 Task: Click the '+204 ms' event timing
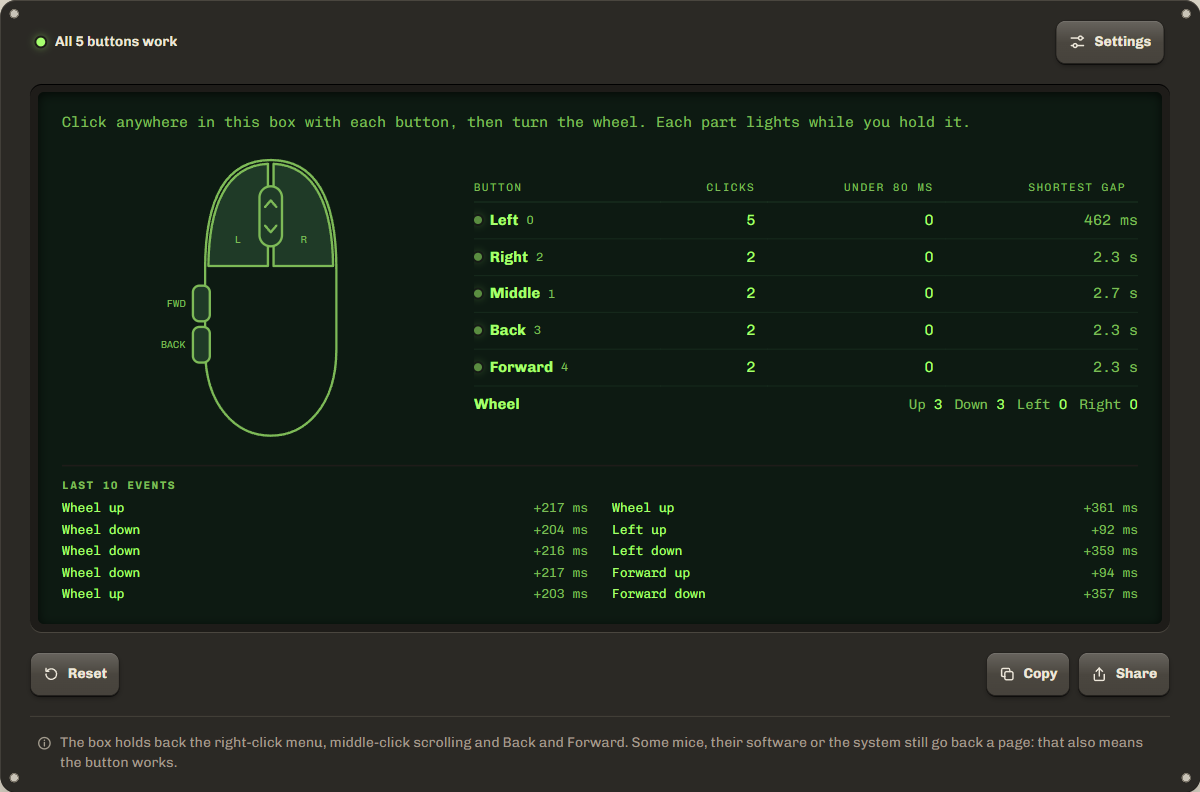point(560,530)
